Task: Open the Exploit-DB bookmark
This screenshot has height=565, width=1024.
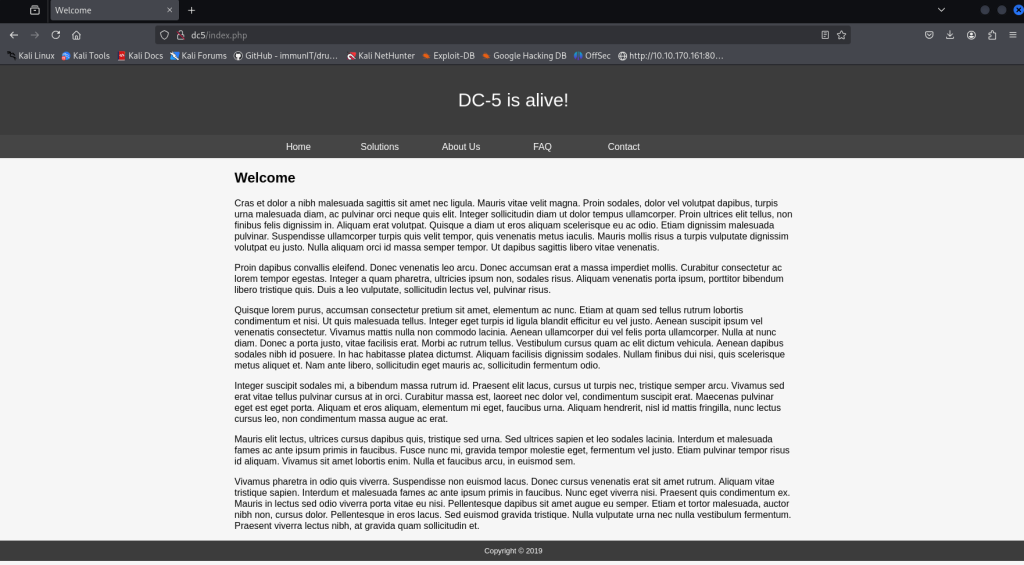Action: [448, 56]
